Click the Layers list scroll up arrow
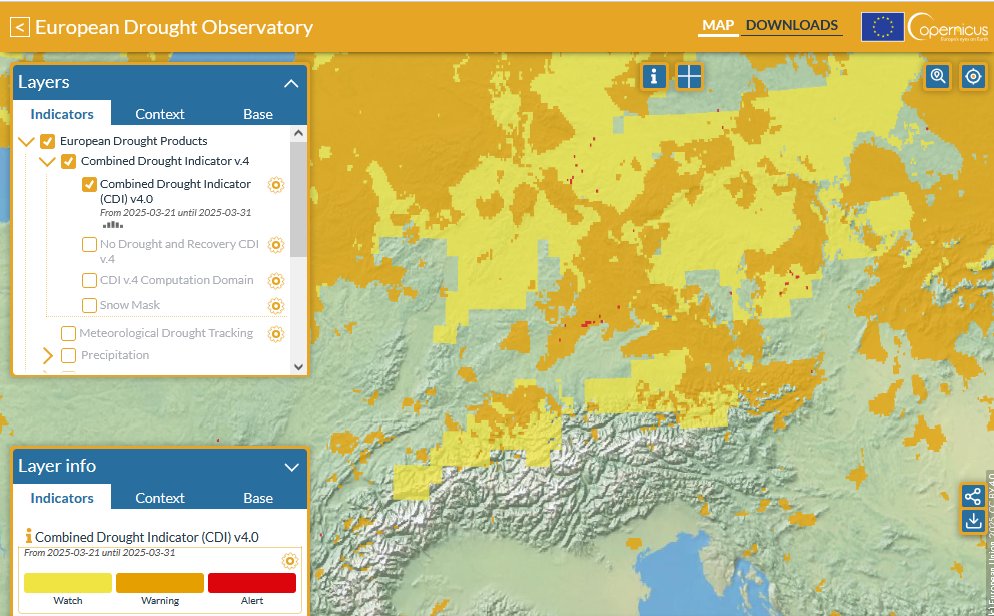994x616 pixels. pos(299,133)
